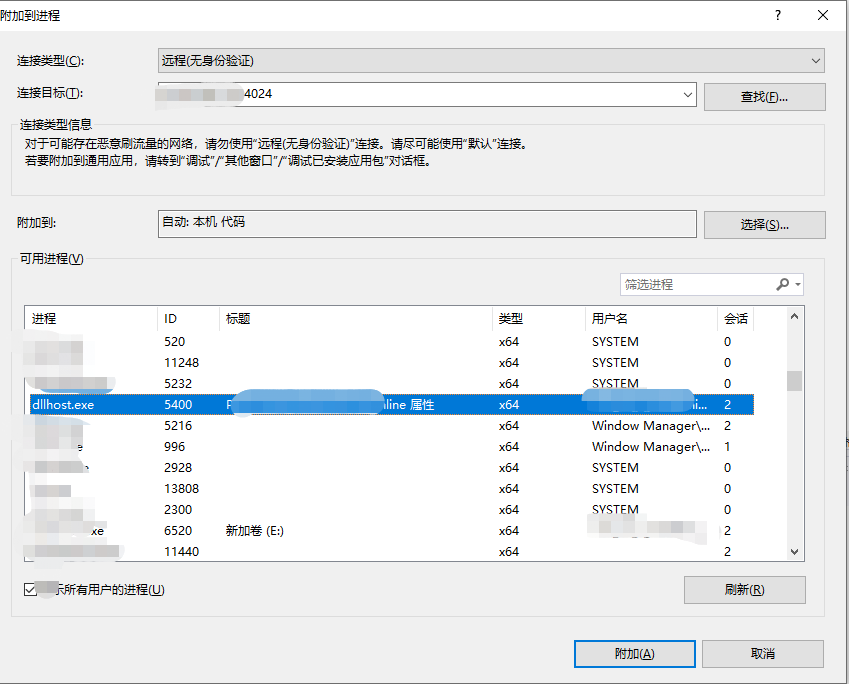The height and width of the screenshot is (684, 849).
Task: Click the search magnifier icon in filter box
Action: 783,284
